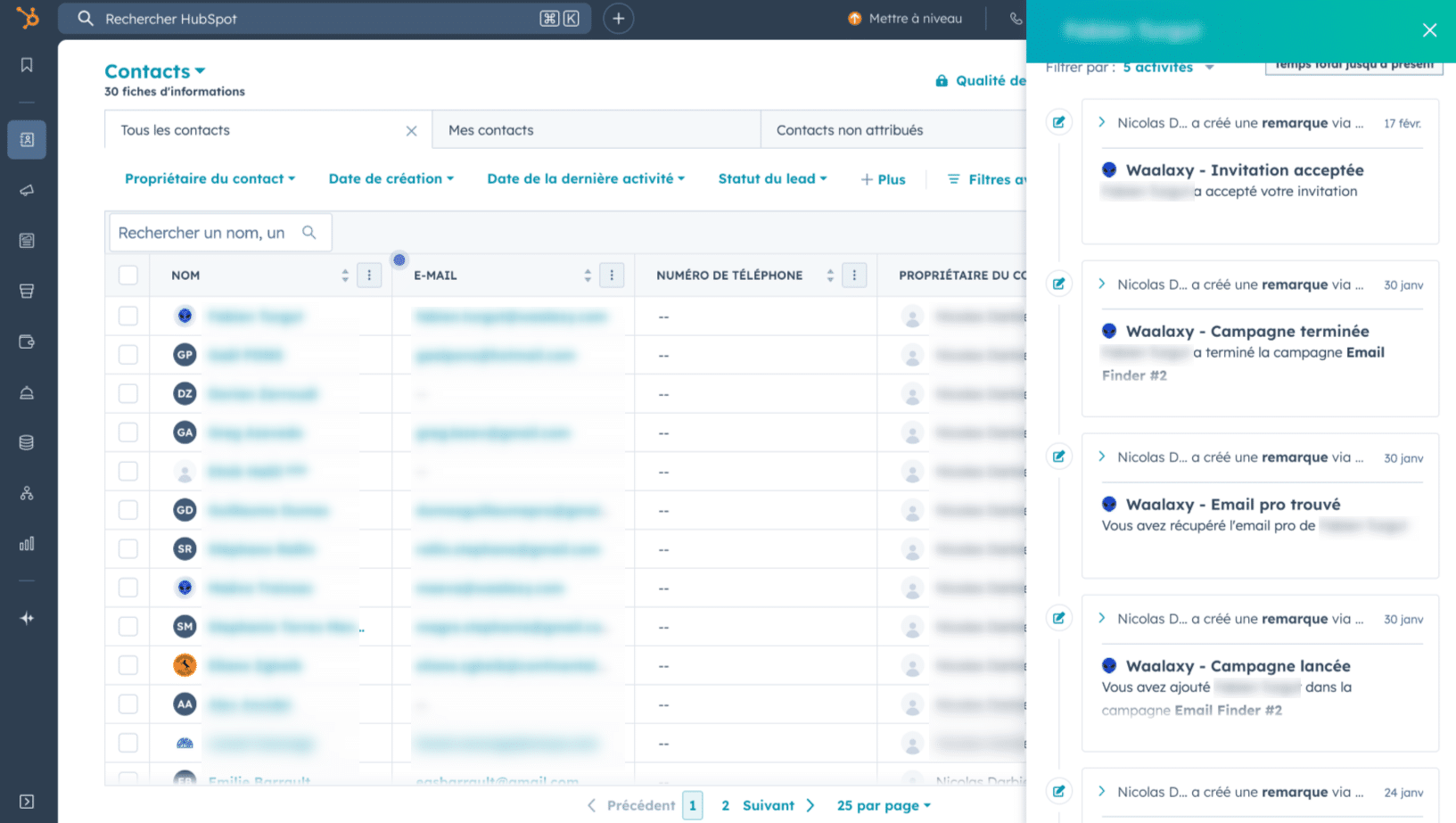The image size is (1456, 823).
Task: Open the Marketing megaphone icon
Action: pyautogui.click(x=27, y=190)
